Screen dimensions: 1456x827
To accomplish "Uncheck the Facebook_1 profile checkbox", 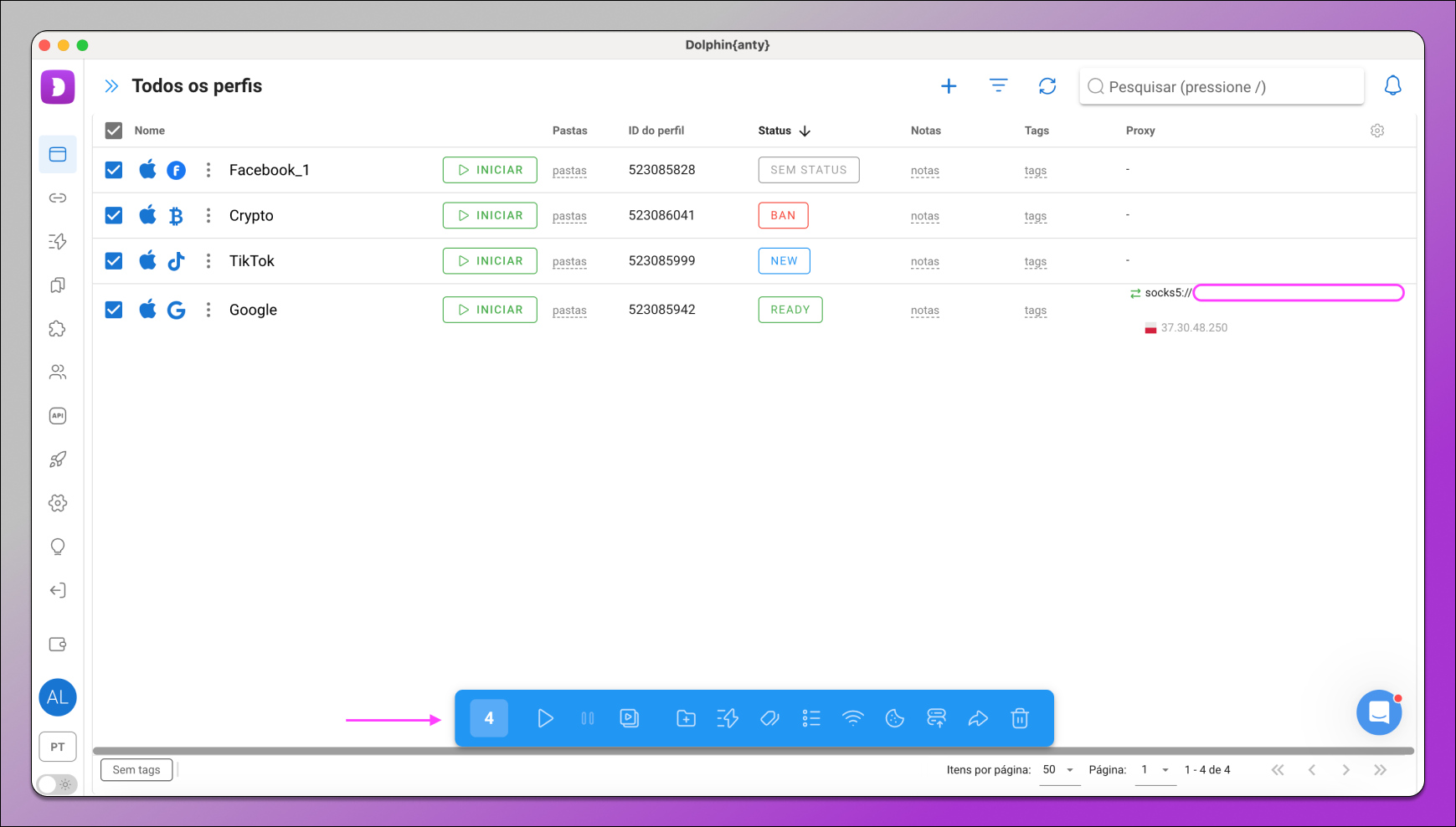I will (114, 170).
